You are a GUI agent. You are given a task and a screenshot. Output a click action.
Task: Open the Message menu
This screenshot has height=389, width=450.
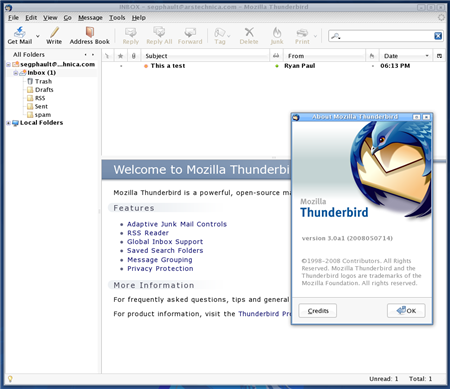[x=90, y=18]
